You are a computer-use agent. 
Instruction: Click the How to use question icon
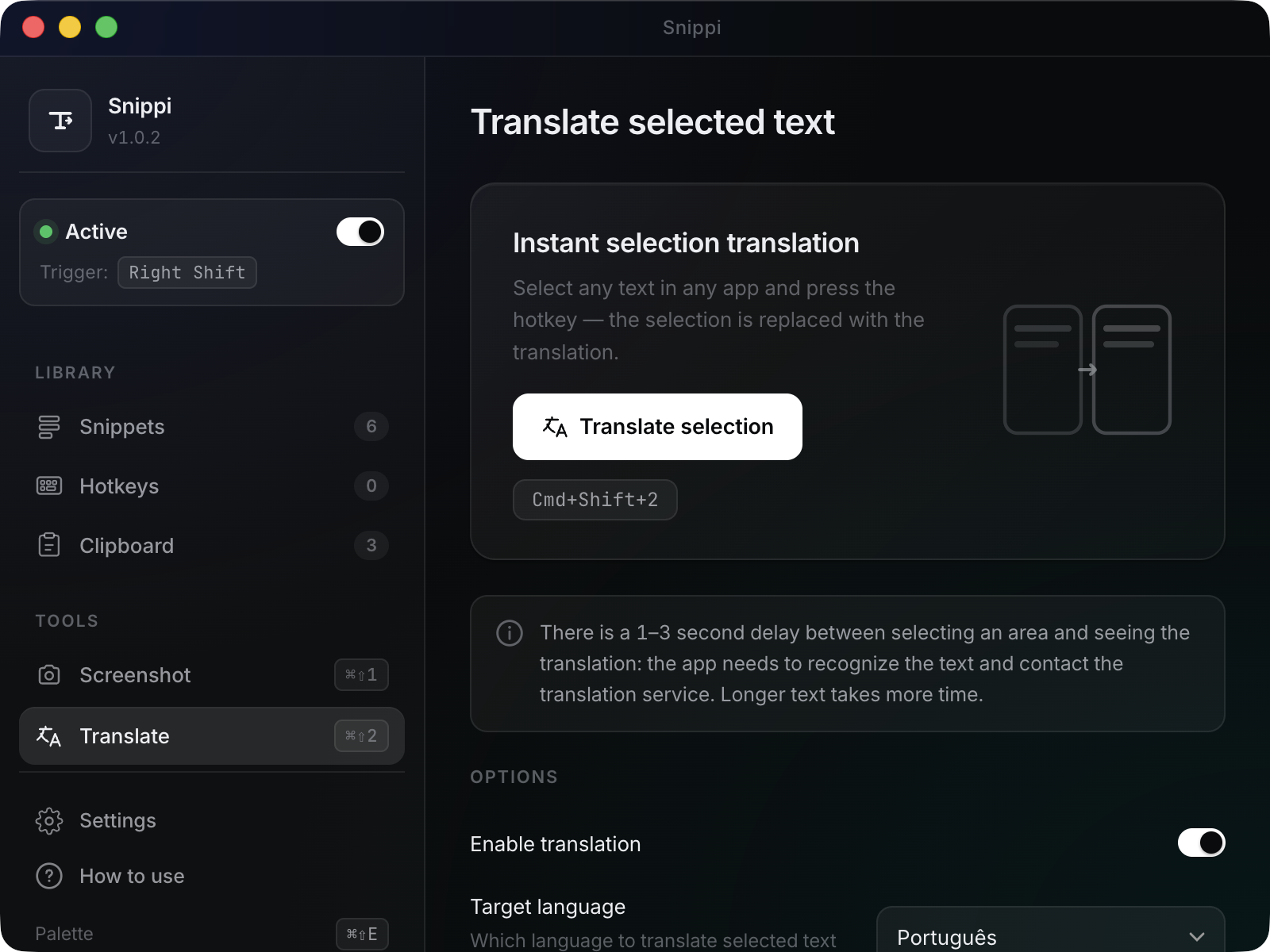(49, 876)
